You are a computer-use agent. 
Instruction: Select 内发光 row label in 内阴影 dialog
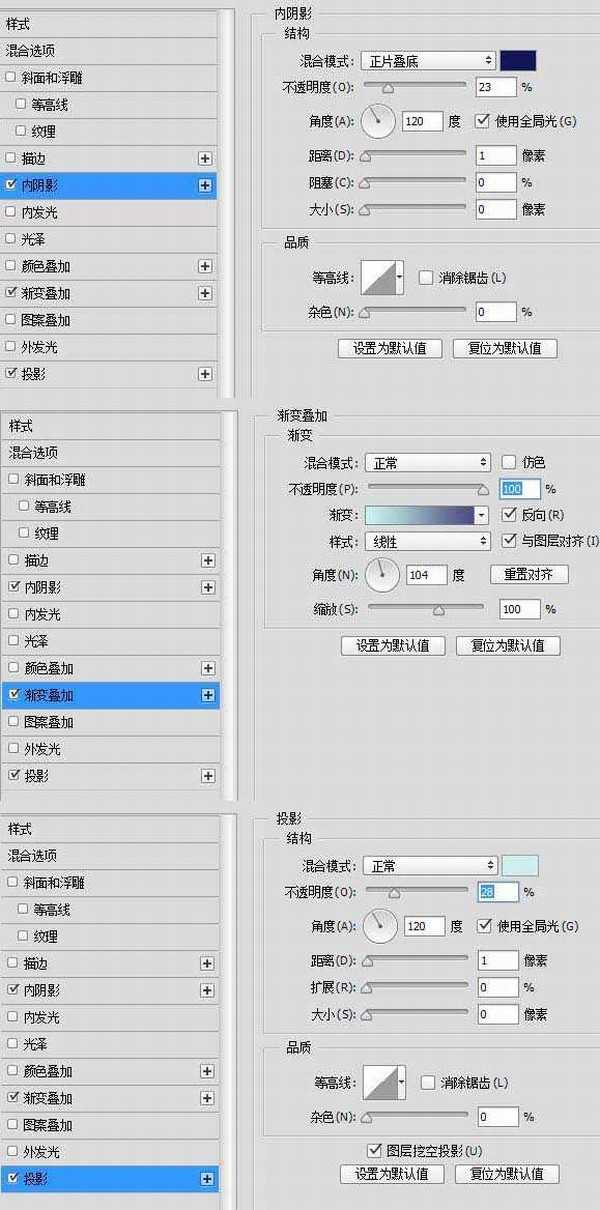pos(41,212)
